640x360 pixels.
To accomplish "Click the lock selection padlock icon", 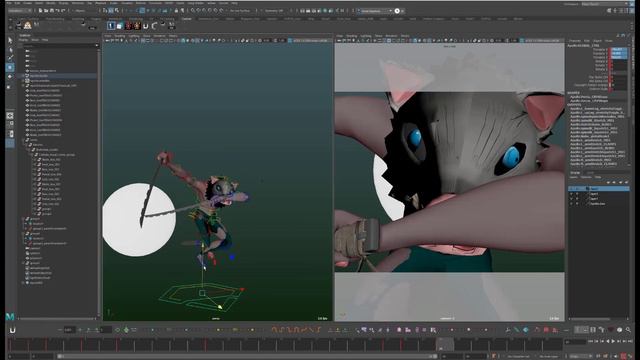I will pyautogui.click(x=176, y=11).
